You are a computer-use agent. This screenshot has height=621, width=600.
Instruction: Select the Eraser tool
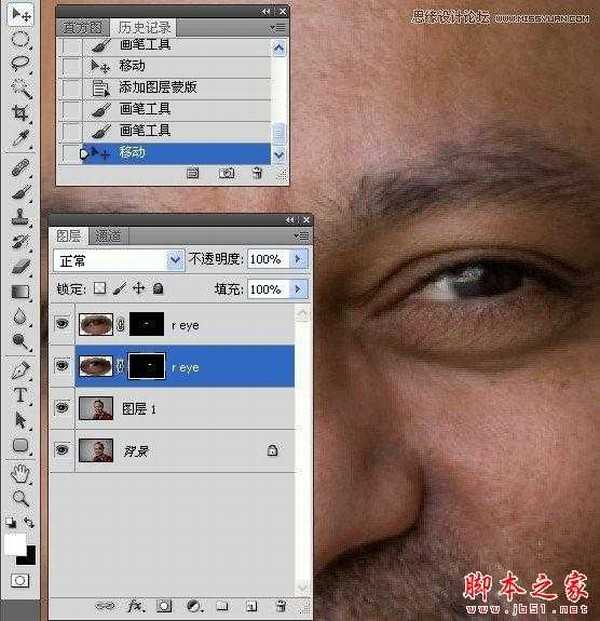tap(21, 266)
